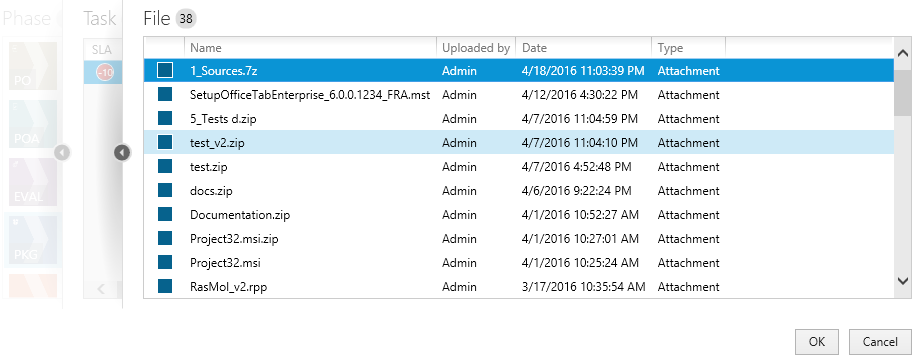Collapse the Task panel arrow
918x361 pixels.
click(x=122, y=153)
